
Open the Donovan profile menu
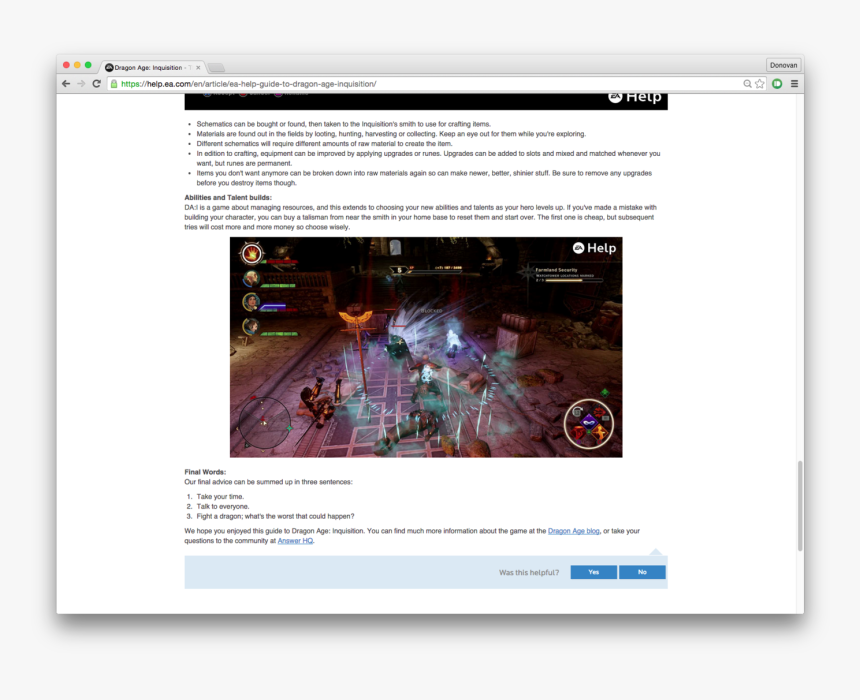point(783,64)
